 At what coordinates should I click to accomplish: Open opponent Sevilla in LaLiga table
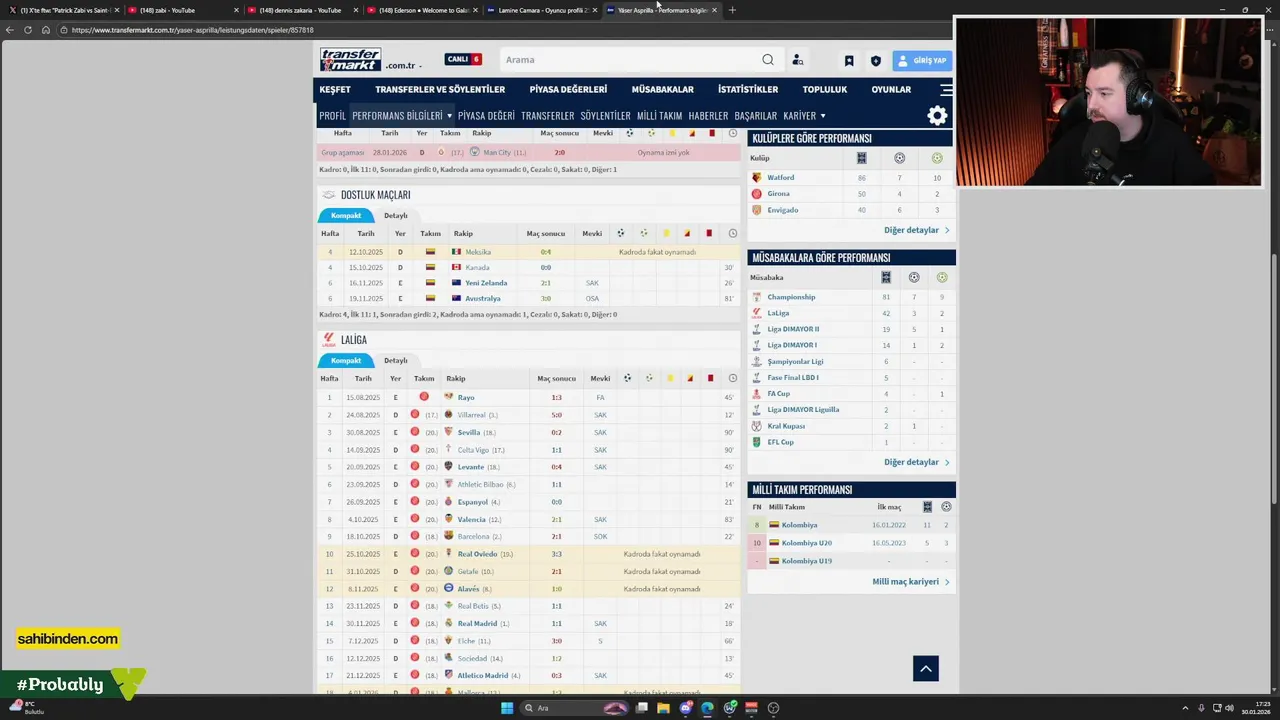coord(469,433)
